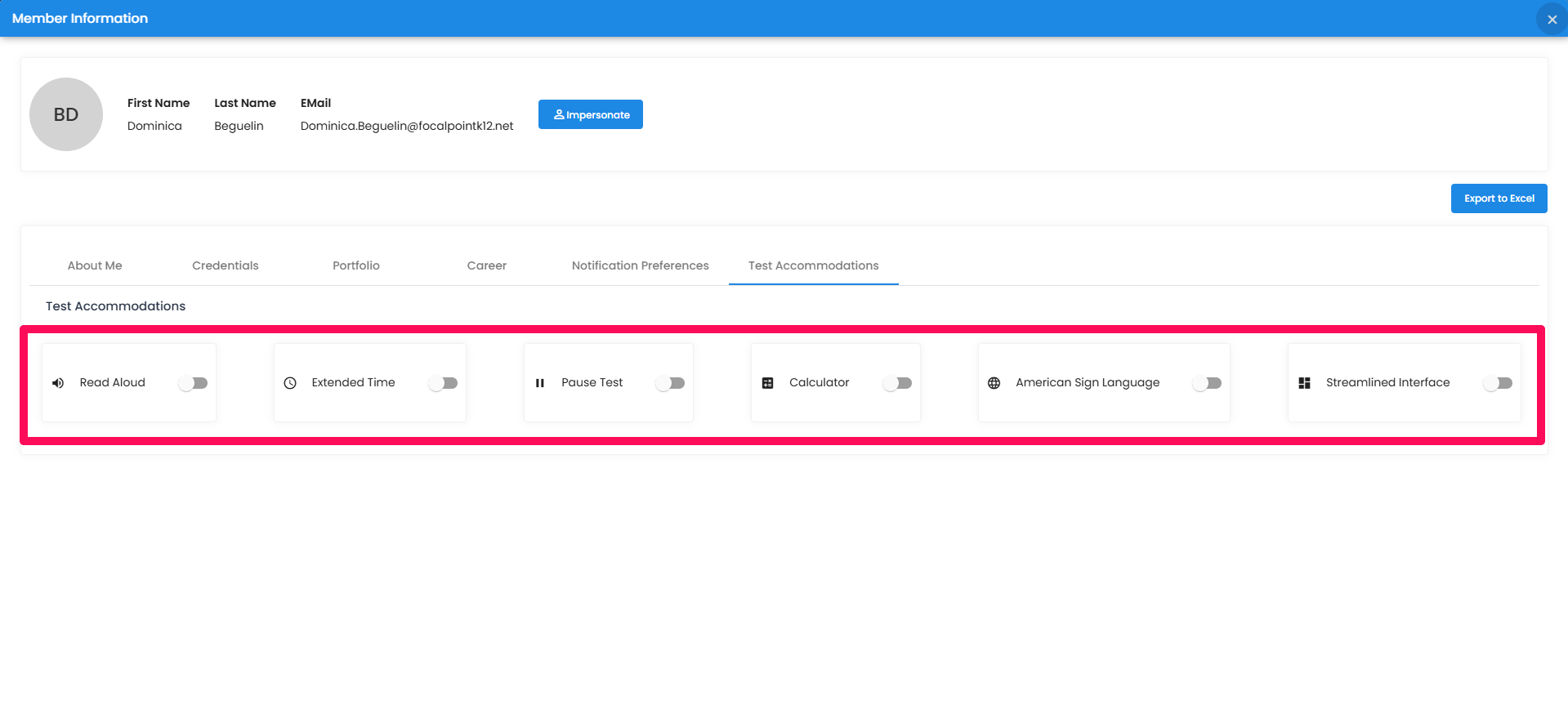Image resolution: width=1568 pixels, height=722 pixels.
Task: Click the Streamlined Interface grid icon
Action: click(x=1305, y=383)
